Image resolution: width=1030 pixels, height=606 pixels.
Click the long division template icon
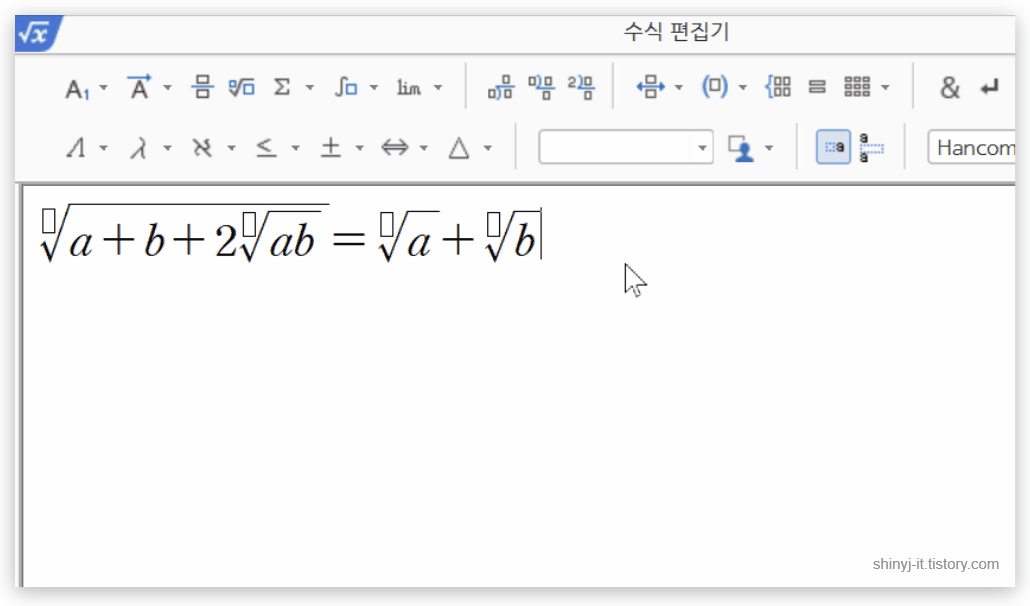pos(541,87)
